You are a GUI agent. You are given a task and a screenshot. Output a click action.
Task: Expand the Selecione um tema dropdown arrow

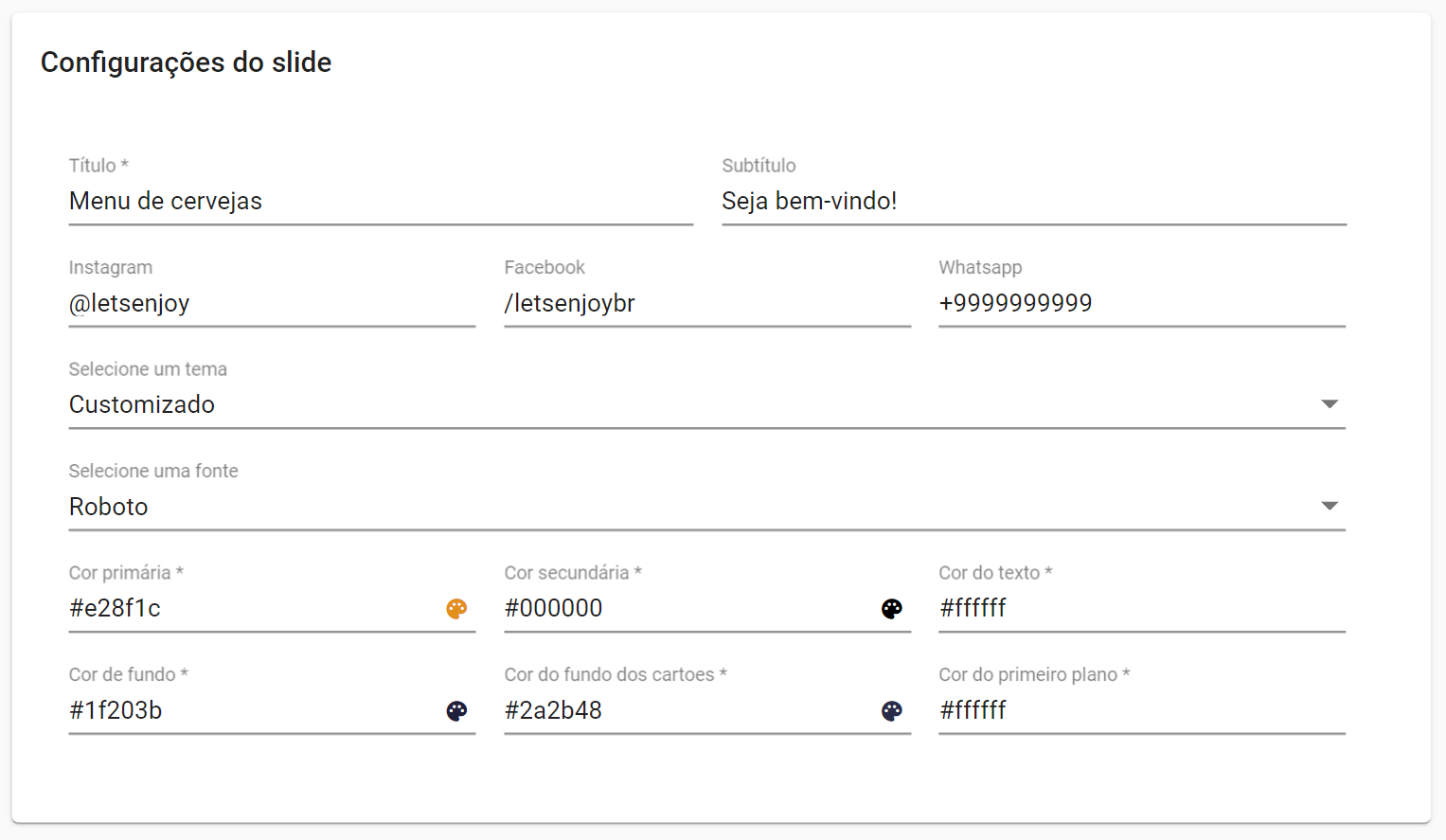click(x=1330, y=404)
